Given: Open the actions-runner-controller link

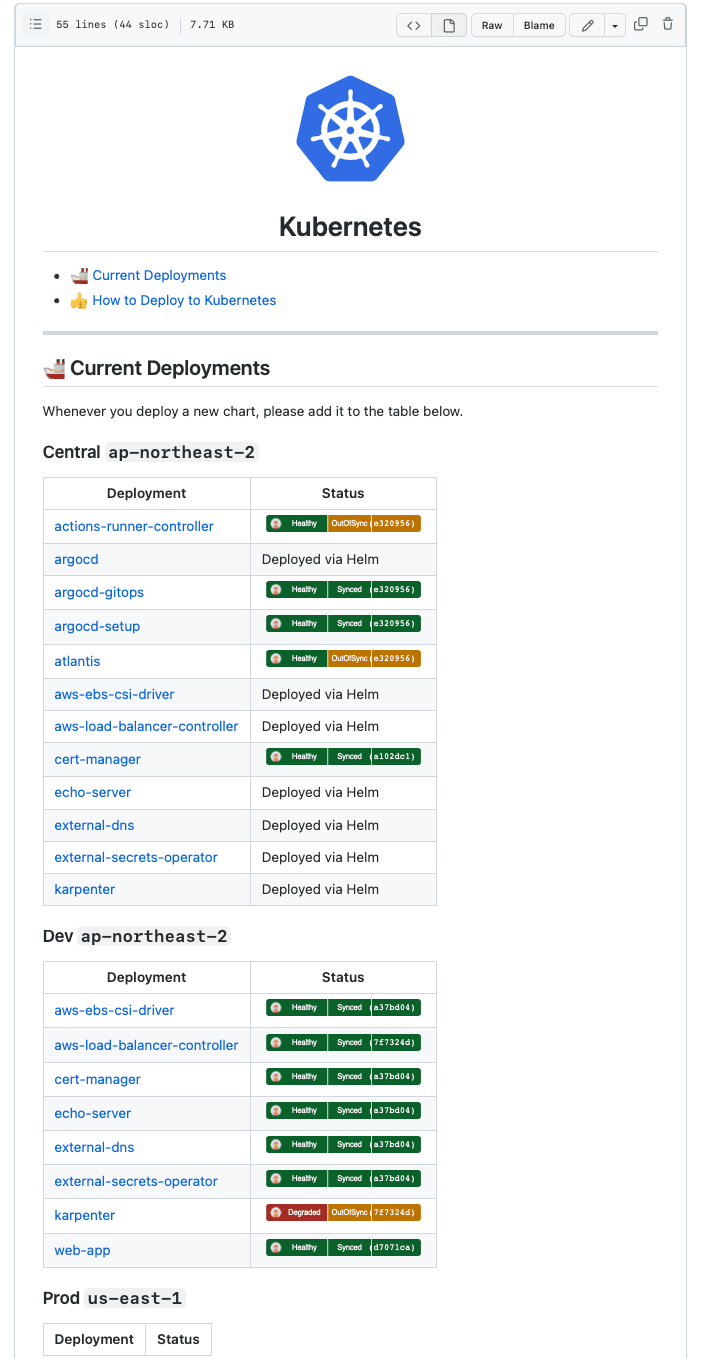Looking at the screenshot, I should (133, 526).
